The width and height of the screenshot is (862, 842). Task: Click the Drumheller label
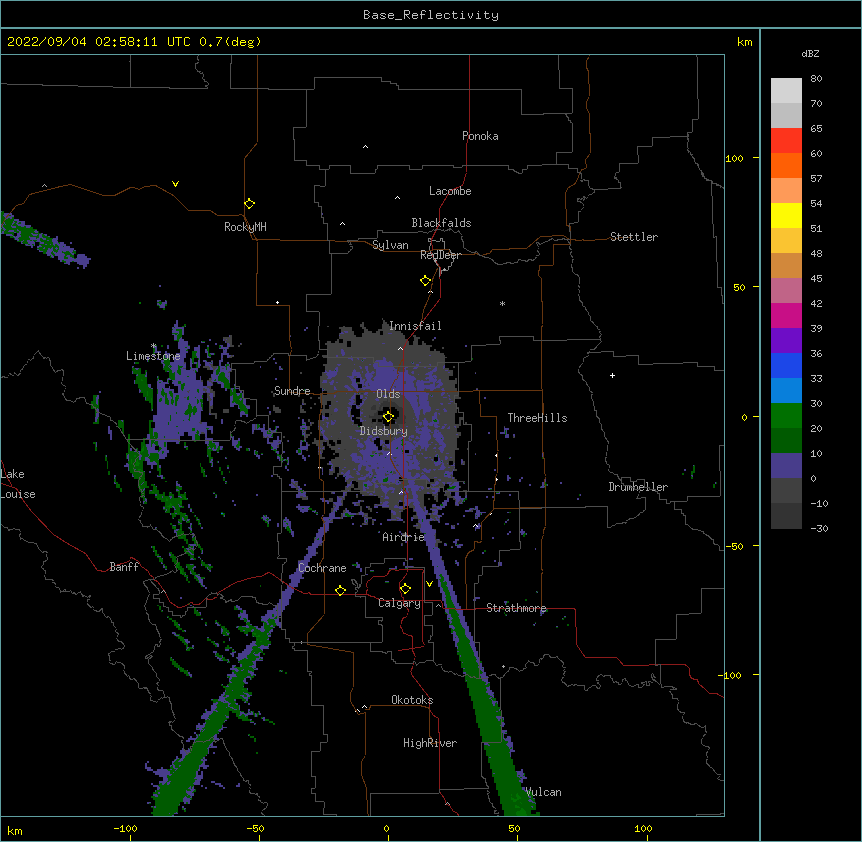638,487
